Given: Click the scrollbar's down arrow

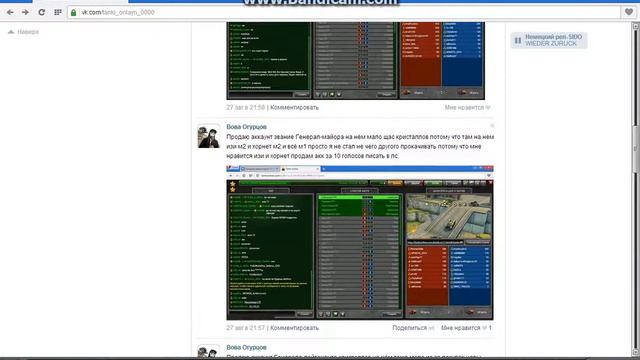Looking at the screenshot, I should click(636, 352).
